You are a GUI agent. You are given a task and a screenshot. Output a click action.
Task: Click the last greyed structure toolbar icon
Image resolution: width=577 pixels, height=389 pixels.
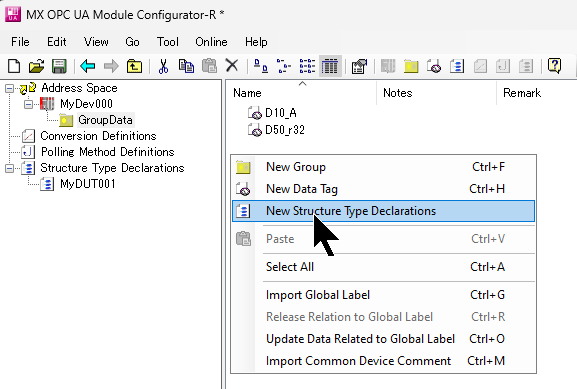(526, 66)
